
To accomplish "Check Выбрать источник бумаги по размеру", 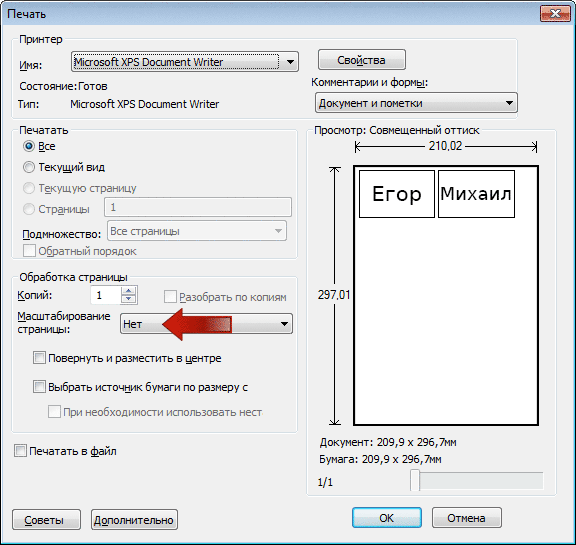I will (x=39, y=387).
